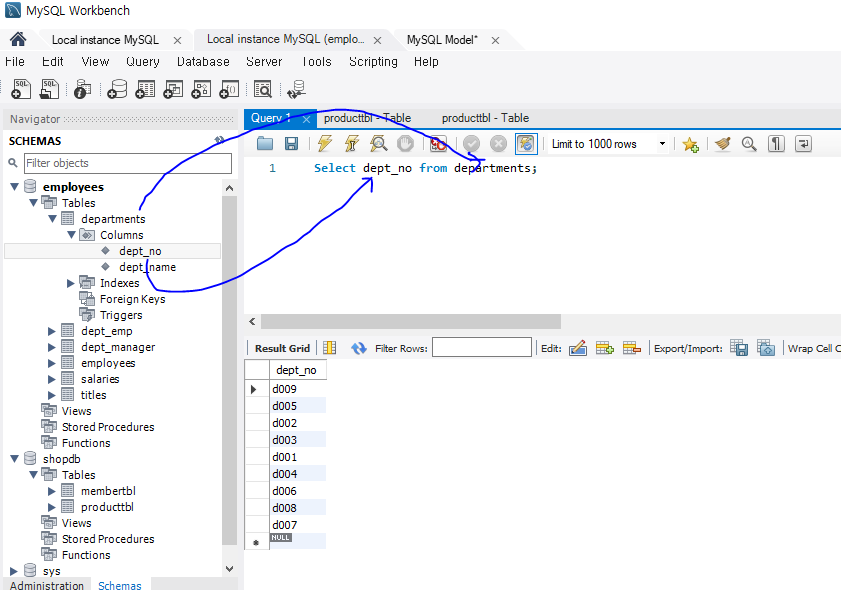This screenshot has width=841, height=590.
Task: Beautify the query with broom icon
Action: [723, 144]
